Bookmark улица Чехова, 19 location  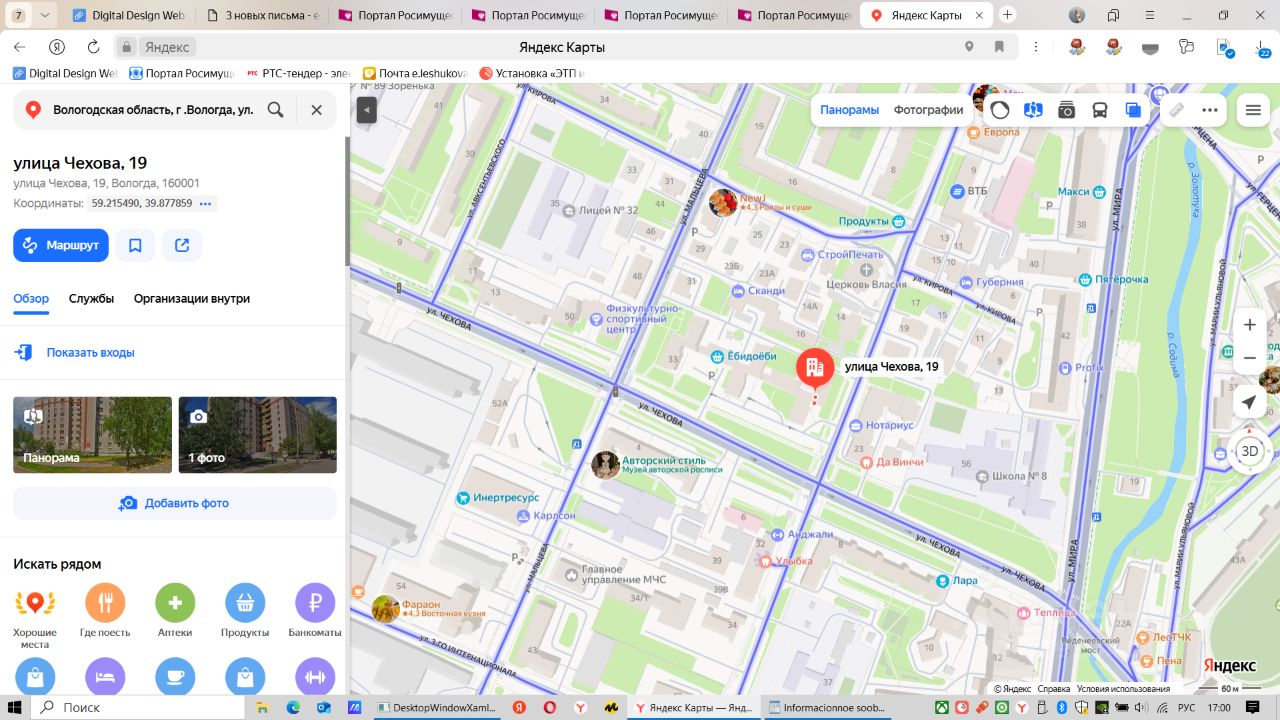coord(135,245)
